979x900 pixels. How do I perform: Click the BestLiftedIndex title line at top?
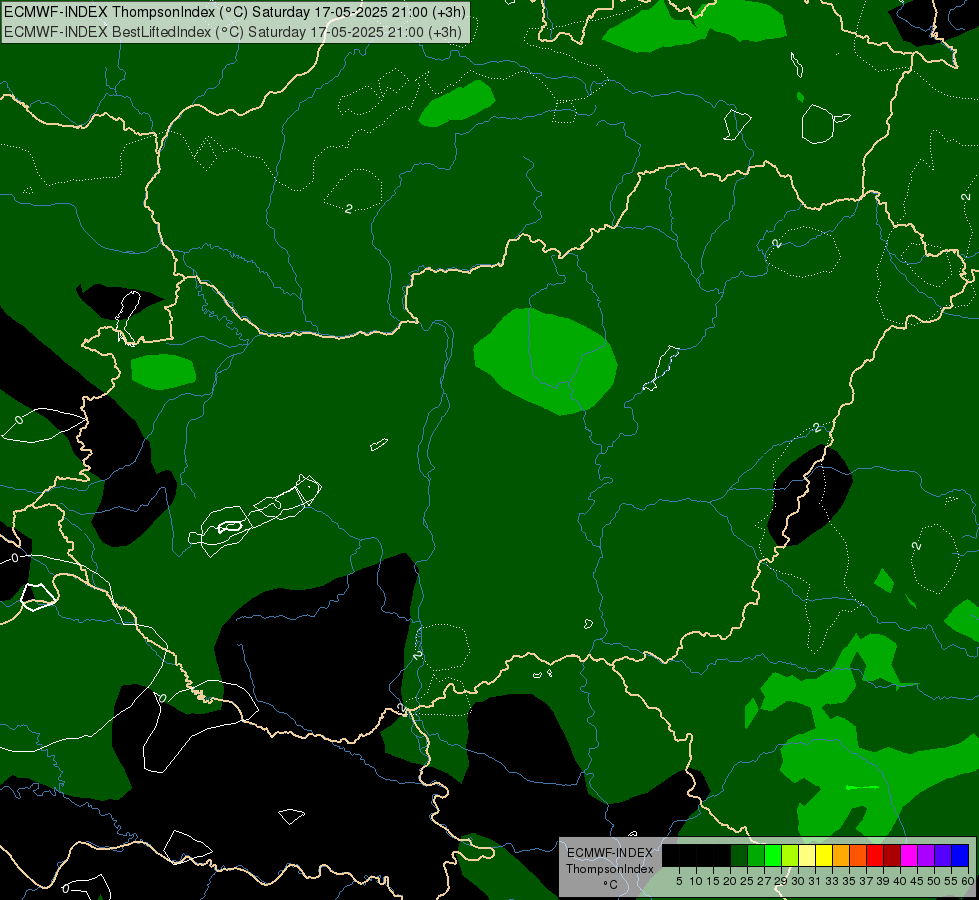coord(233,31)
